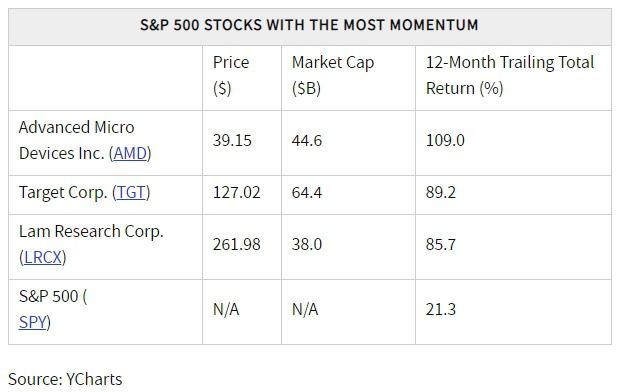Select the AMD price 39.15 cell
Screen dimensions: 619x392
pos(242,143)
